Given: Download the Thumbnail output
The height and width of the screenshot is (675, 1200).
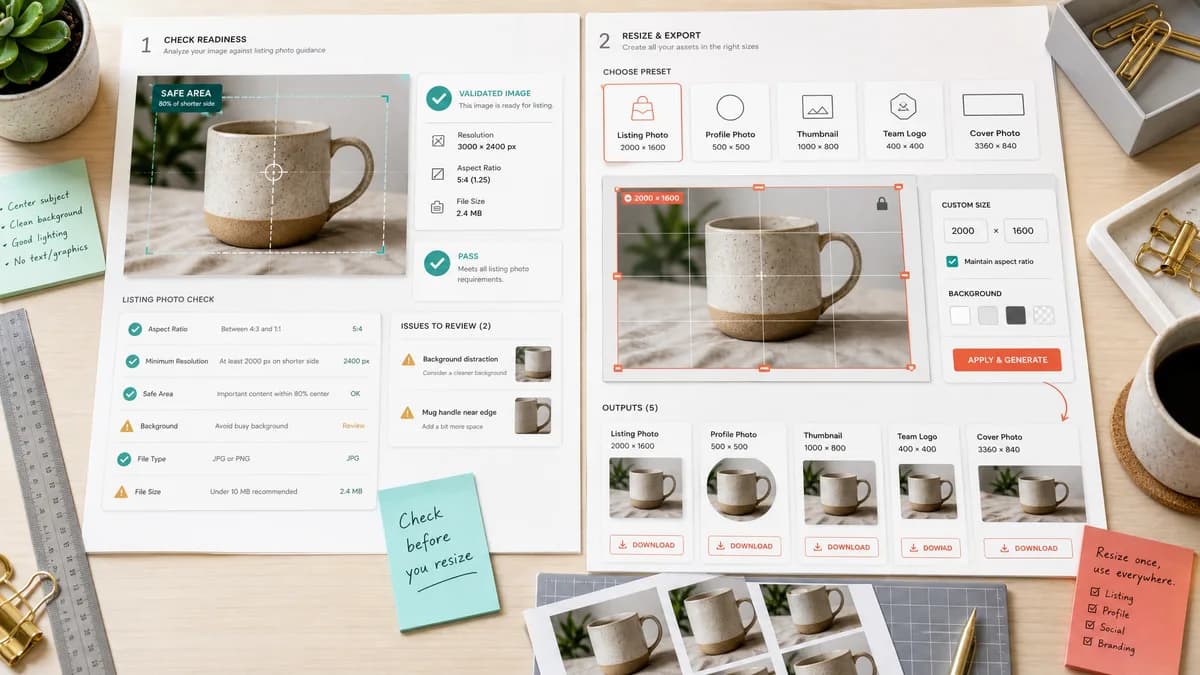Looking at the screenshot, I should pyautogui.click(x=842, y=547).
